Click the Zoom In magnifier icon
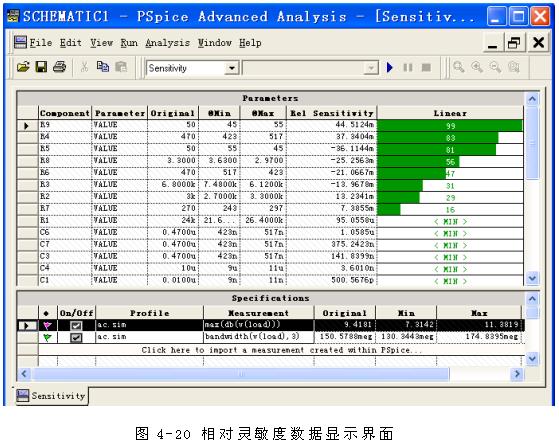Viewport: 559px width, 446px height. pyautogui.click(x=477, y=67)
